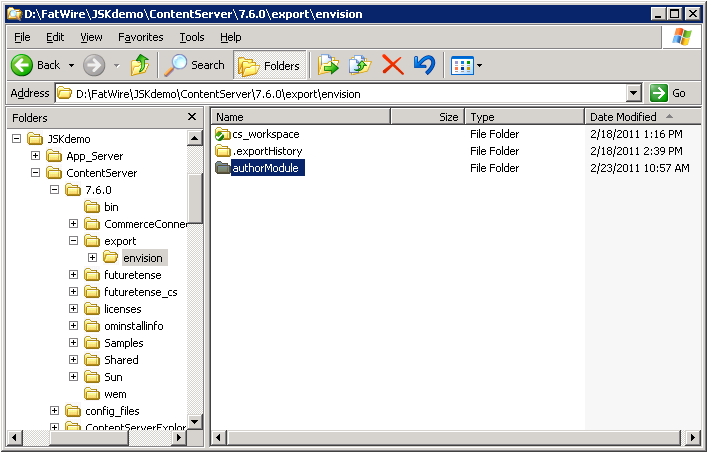
Task: Go up one folder level icon
Action: click(x=140, y=65)
